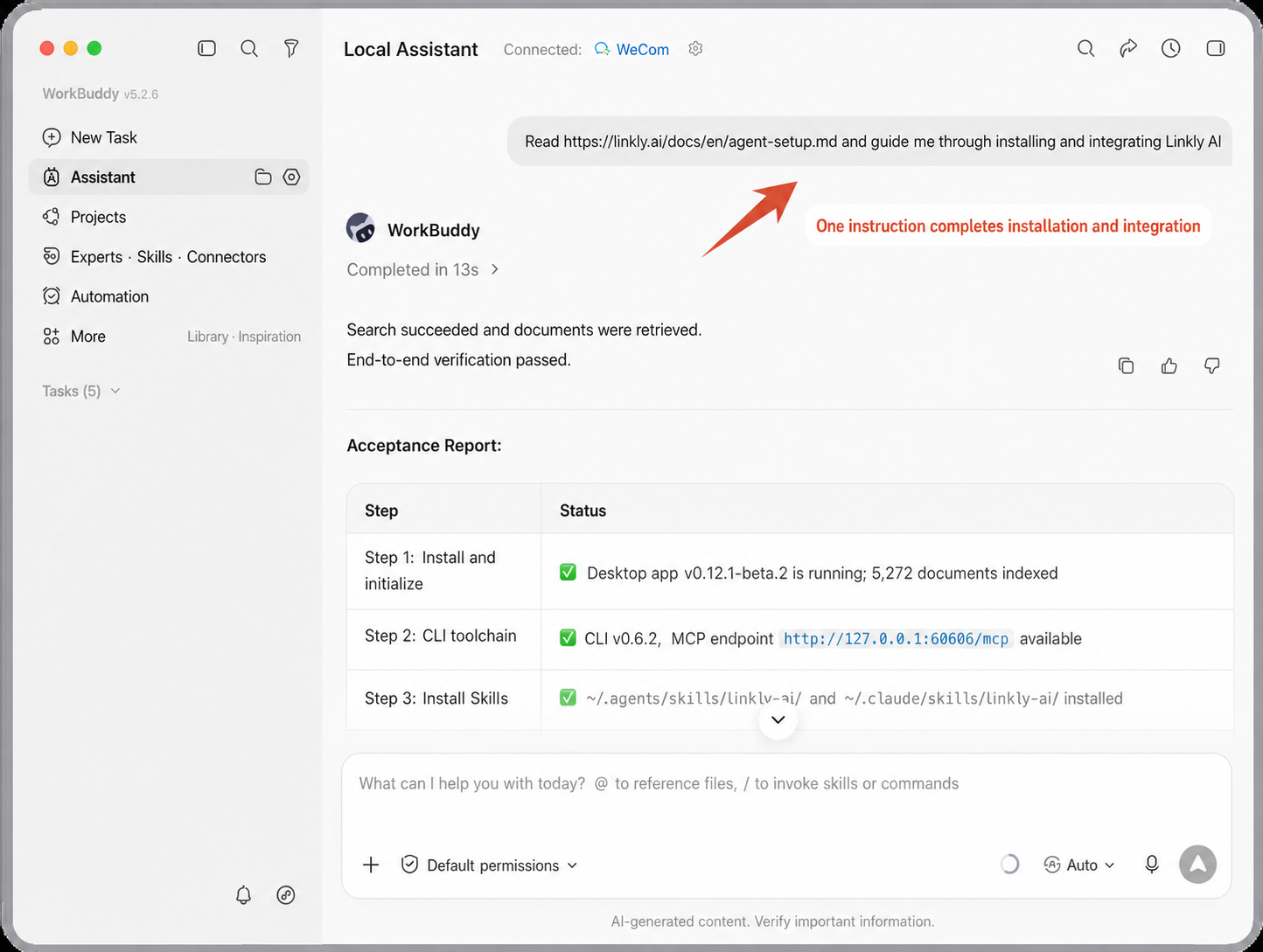
Task: Click the green checkmark in Step 1 row
Action: point(568,573)
